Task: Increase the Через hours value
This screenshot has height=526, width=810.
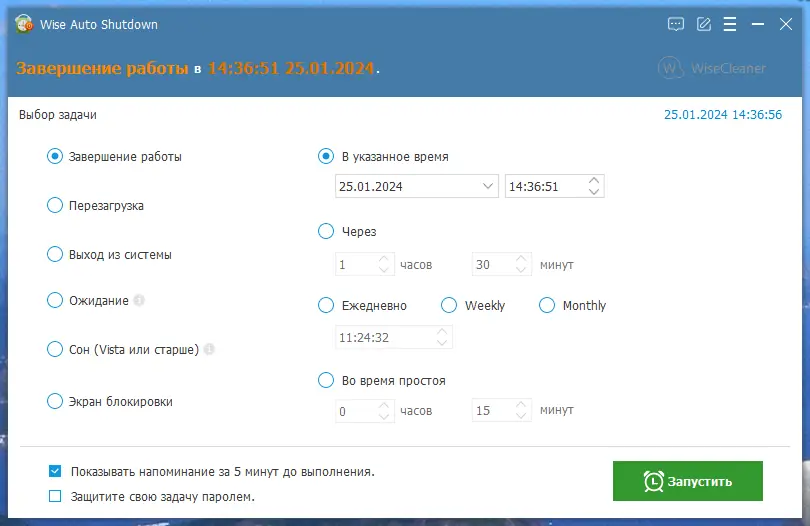Action: pyautogui.click(x=383, y=259)
